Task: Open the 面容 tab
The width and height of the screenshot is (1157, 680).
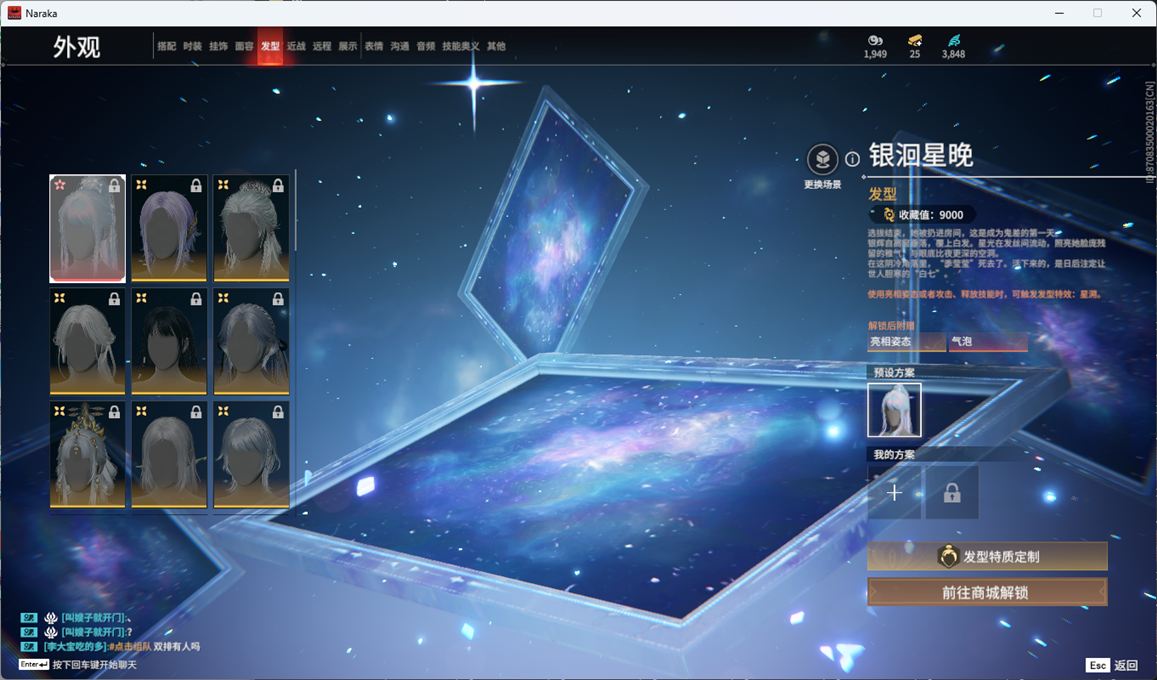Action: tap(244, 46)
